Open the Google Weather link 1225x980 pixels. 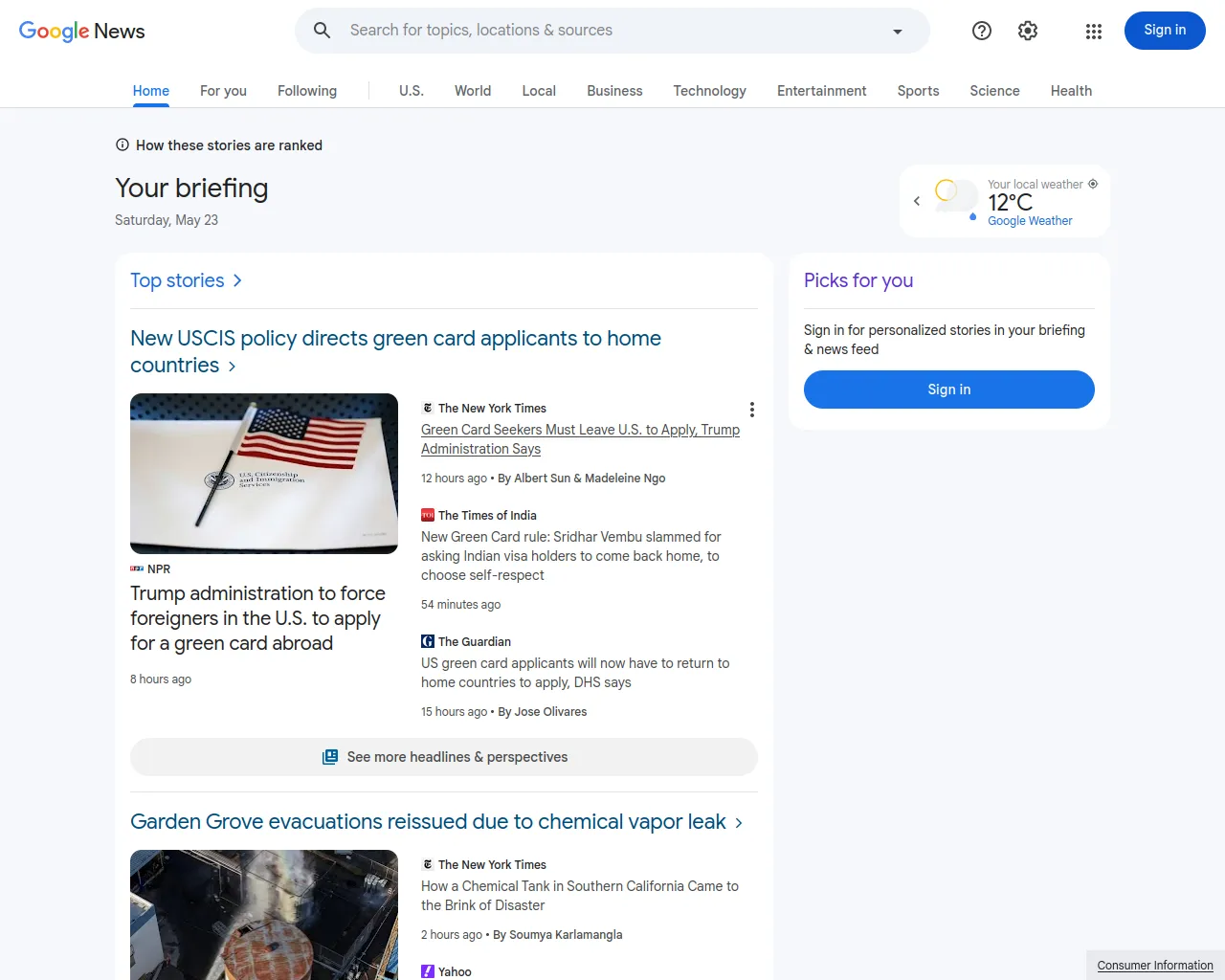click(1030, 221)
